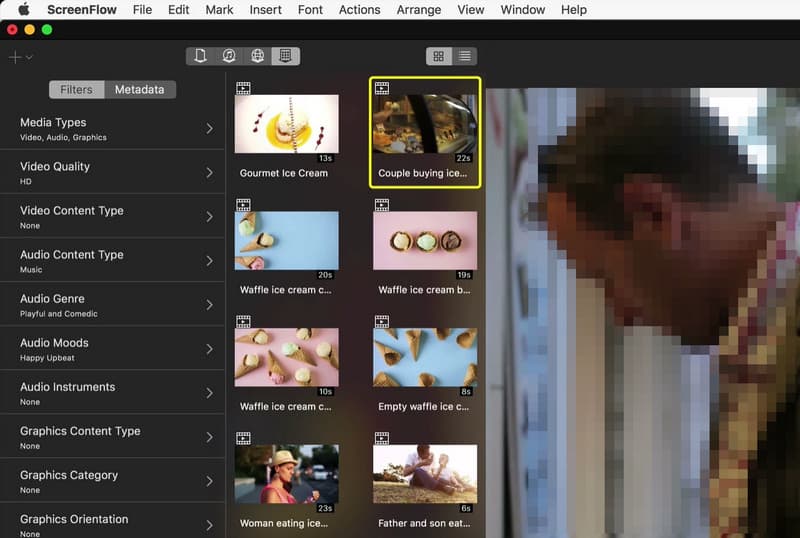800x538 pixels.
Task: Open the document media library tab icon
Action: coord(201,56)
